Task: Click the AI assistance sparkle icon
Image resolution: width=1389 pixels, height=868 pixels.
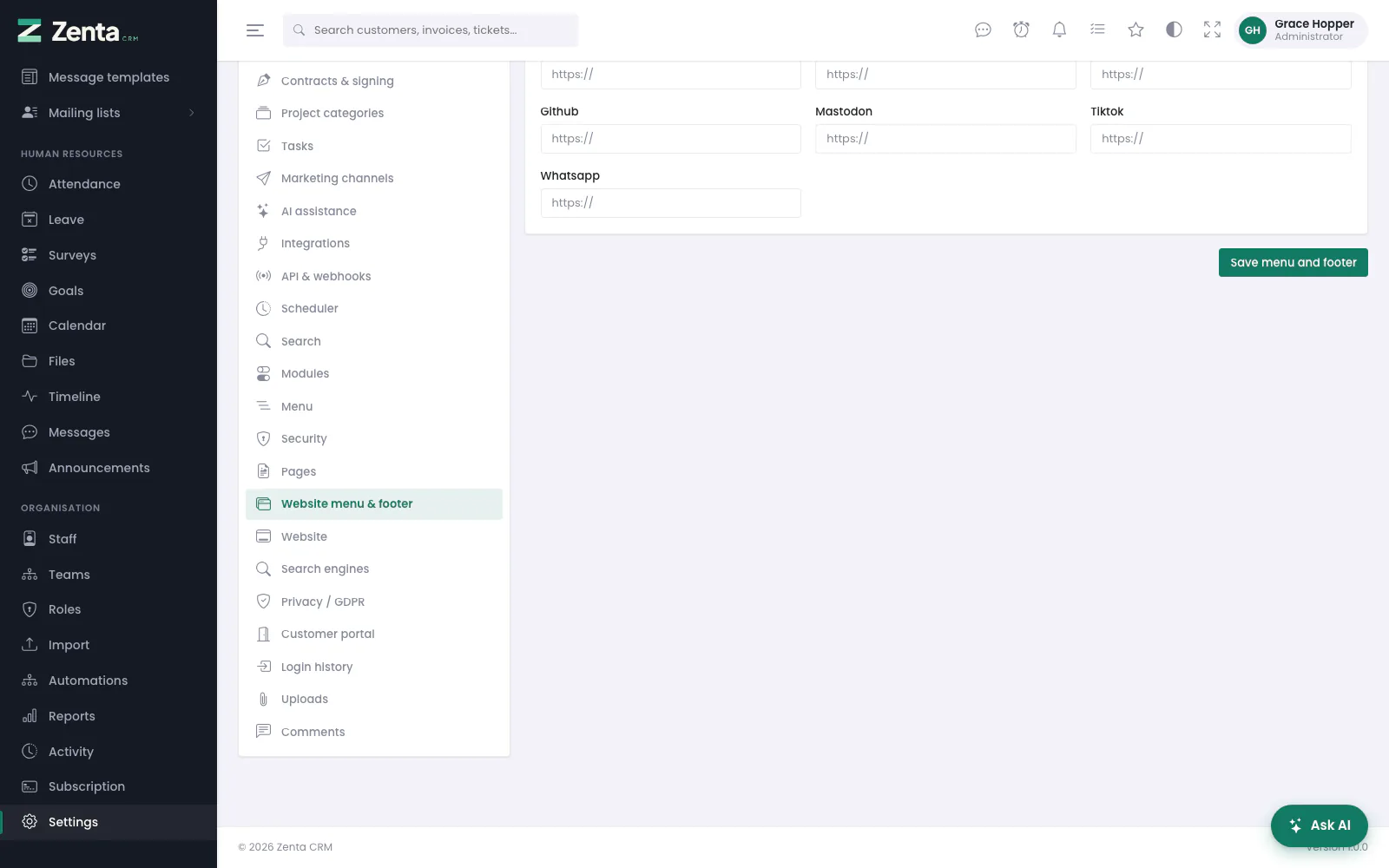Action: pos(263,211)
